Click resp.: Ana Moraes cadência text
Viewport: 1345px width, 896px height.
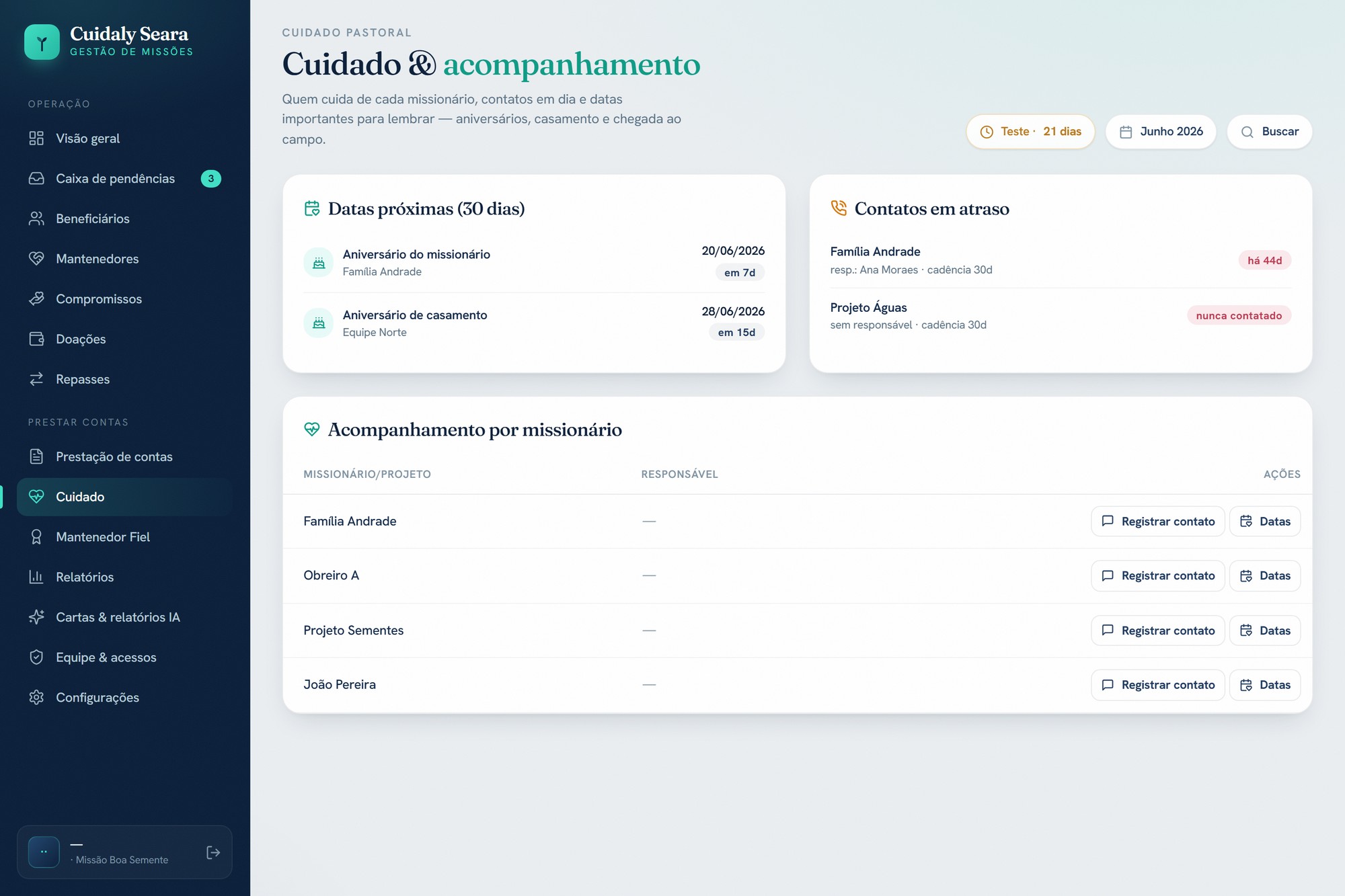tap(911, 270)
